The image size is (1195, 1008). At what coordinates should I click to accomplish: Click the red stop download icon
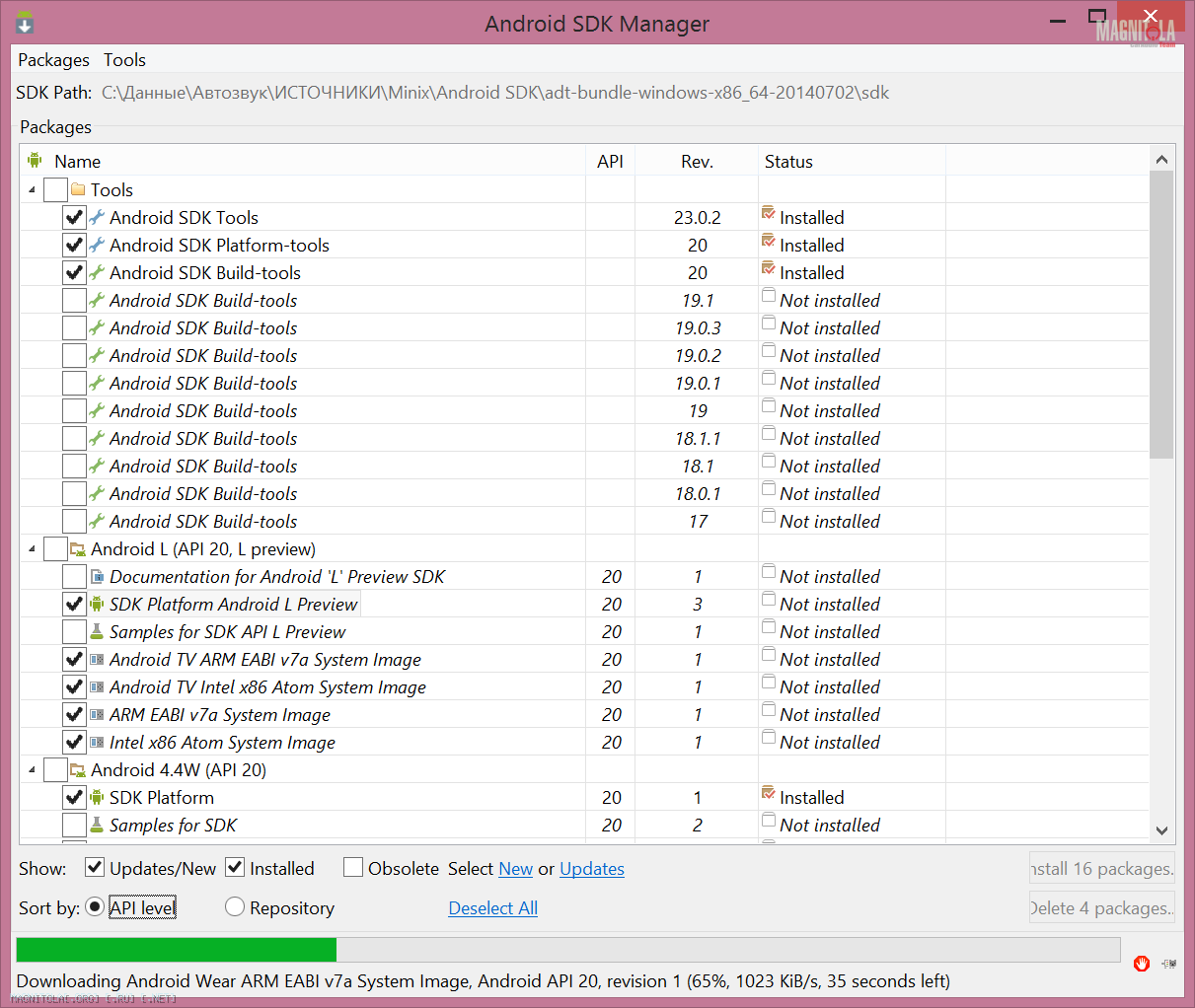click(x=1142, y=964)
